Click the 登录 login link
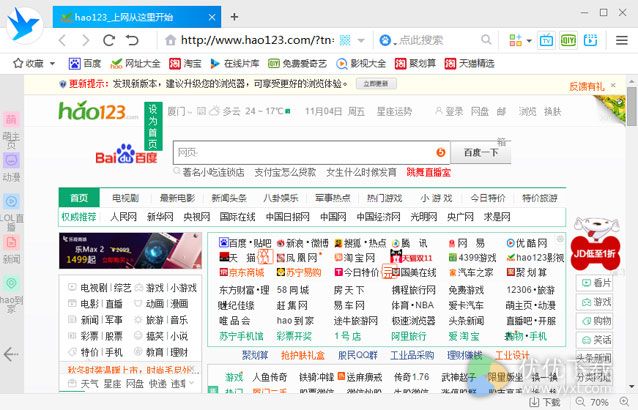 click(449, 111)
